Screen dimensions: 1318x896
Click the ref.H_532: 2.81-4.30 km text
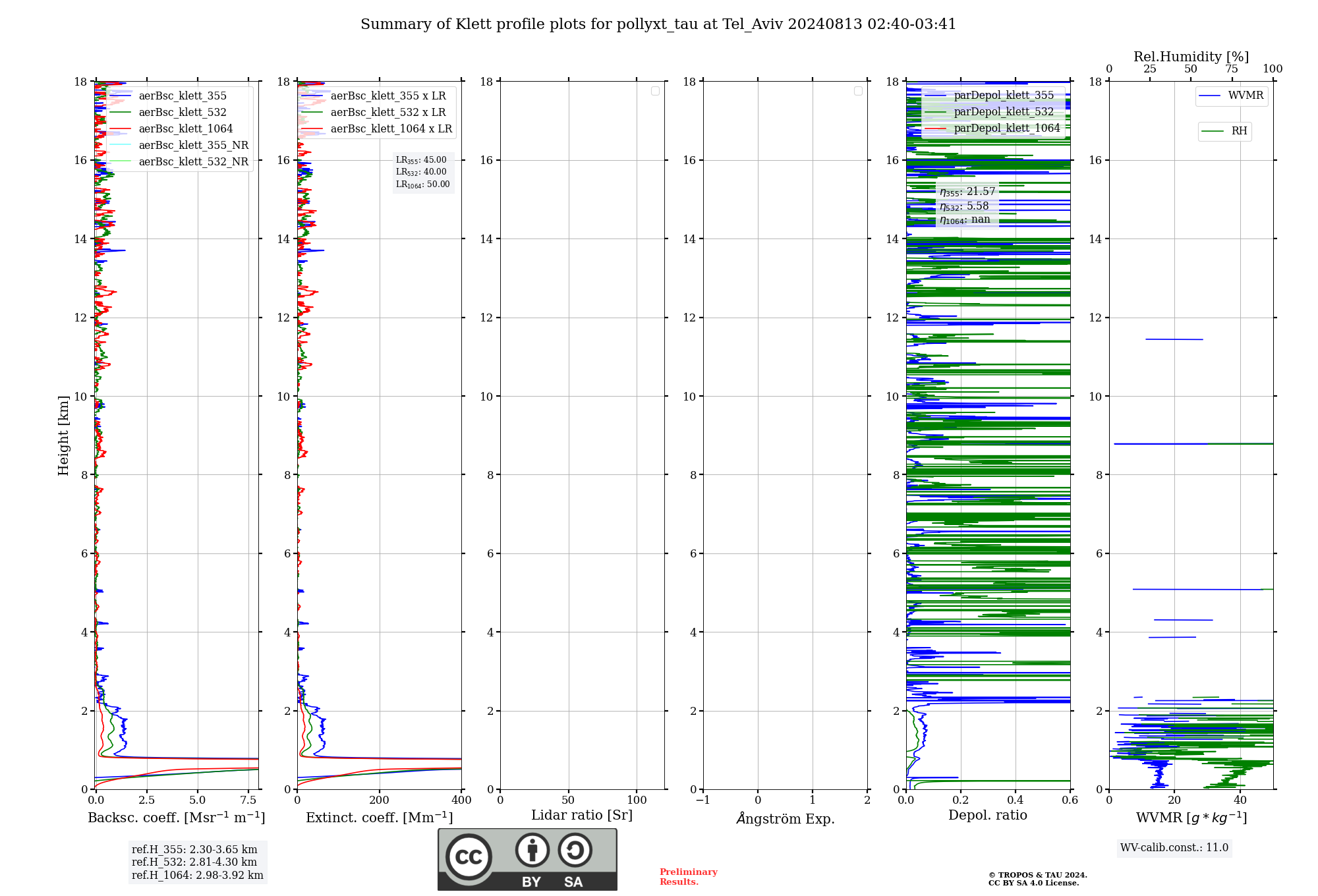click(x=194, y=862)
